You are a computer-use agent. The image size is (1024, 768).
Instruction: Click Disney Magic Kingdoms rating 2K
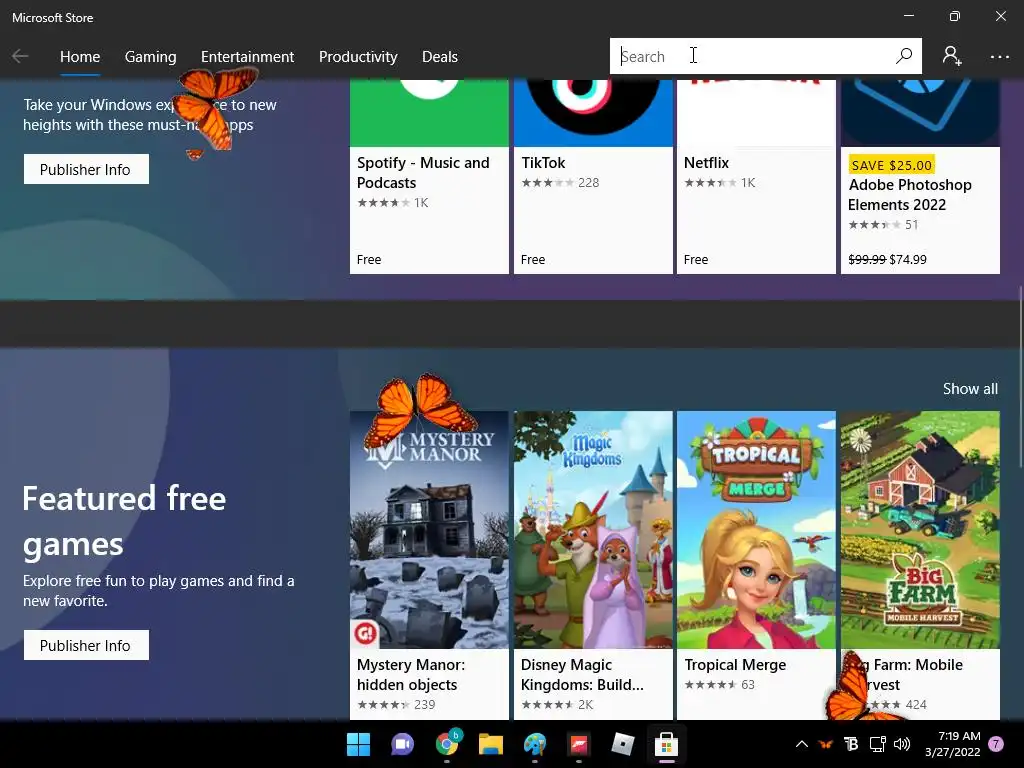coord(557,705)
